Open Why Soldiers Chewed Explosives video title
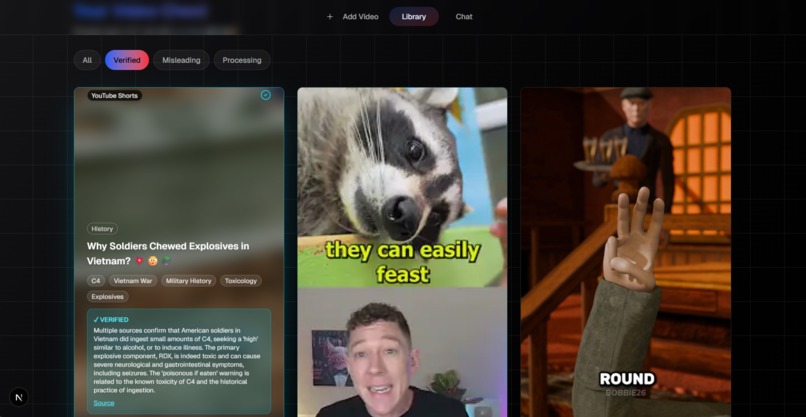The width and height of the screenshot is (806, 417). [x=168, y=253]
